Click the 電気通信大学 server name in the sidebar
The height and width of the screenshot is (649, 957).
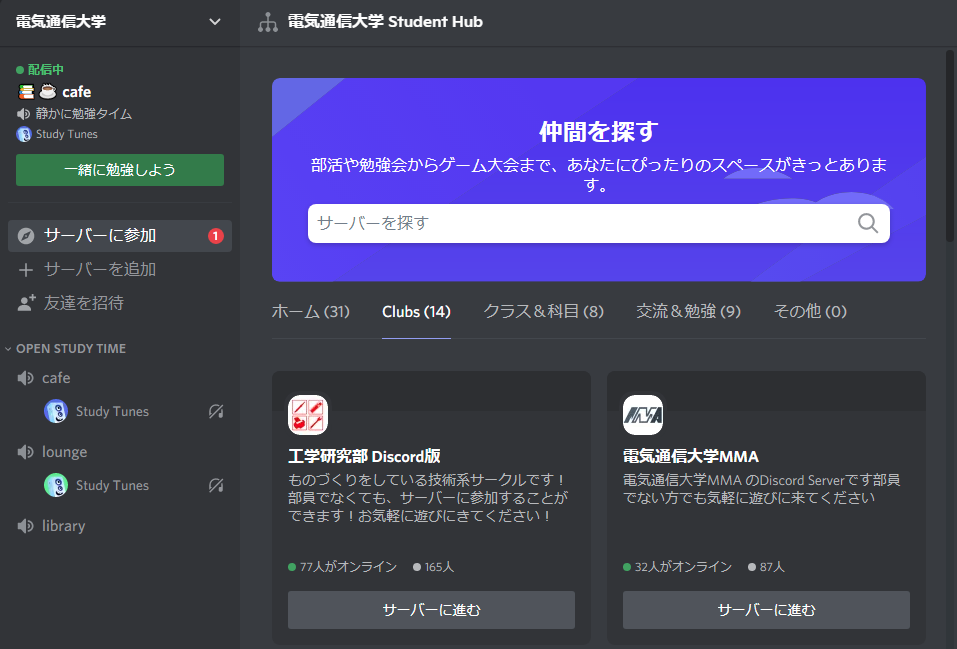tap(61, 22)
